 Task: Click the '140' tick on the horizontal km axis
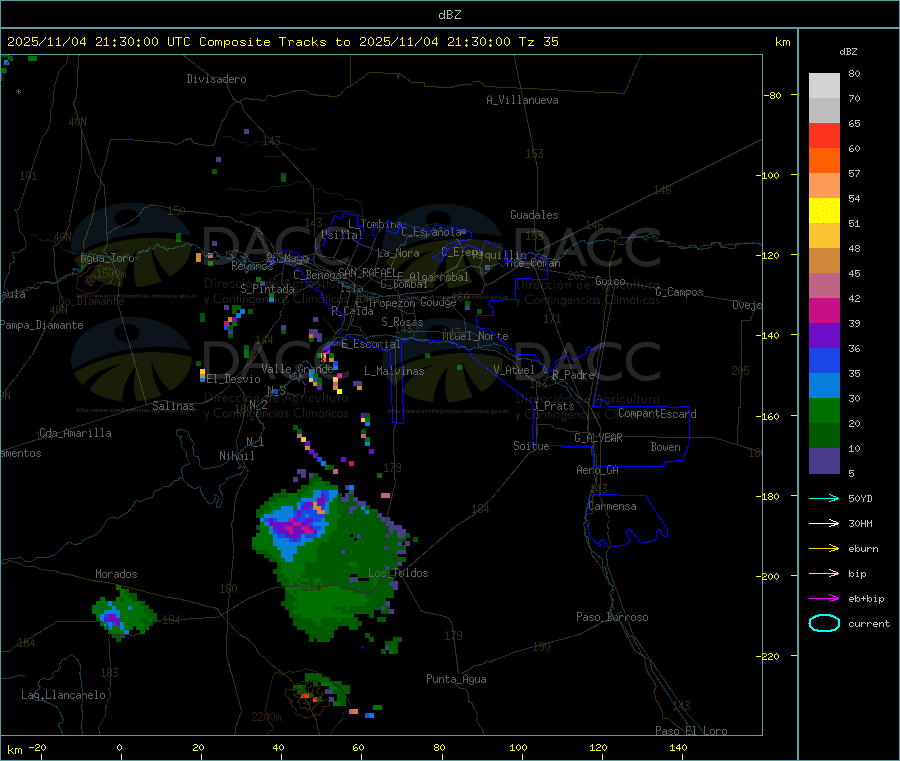[x=678, y=747]
